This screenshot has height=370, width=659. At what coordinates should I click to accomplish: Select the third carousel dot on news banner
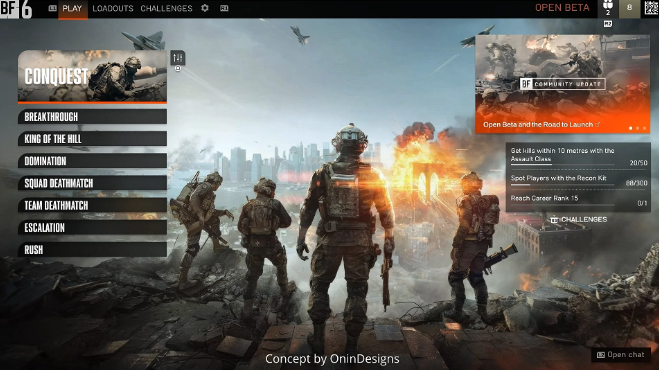pyautogui.click(x=644, y=128)
